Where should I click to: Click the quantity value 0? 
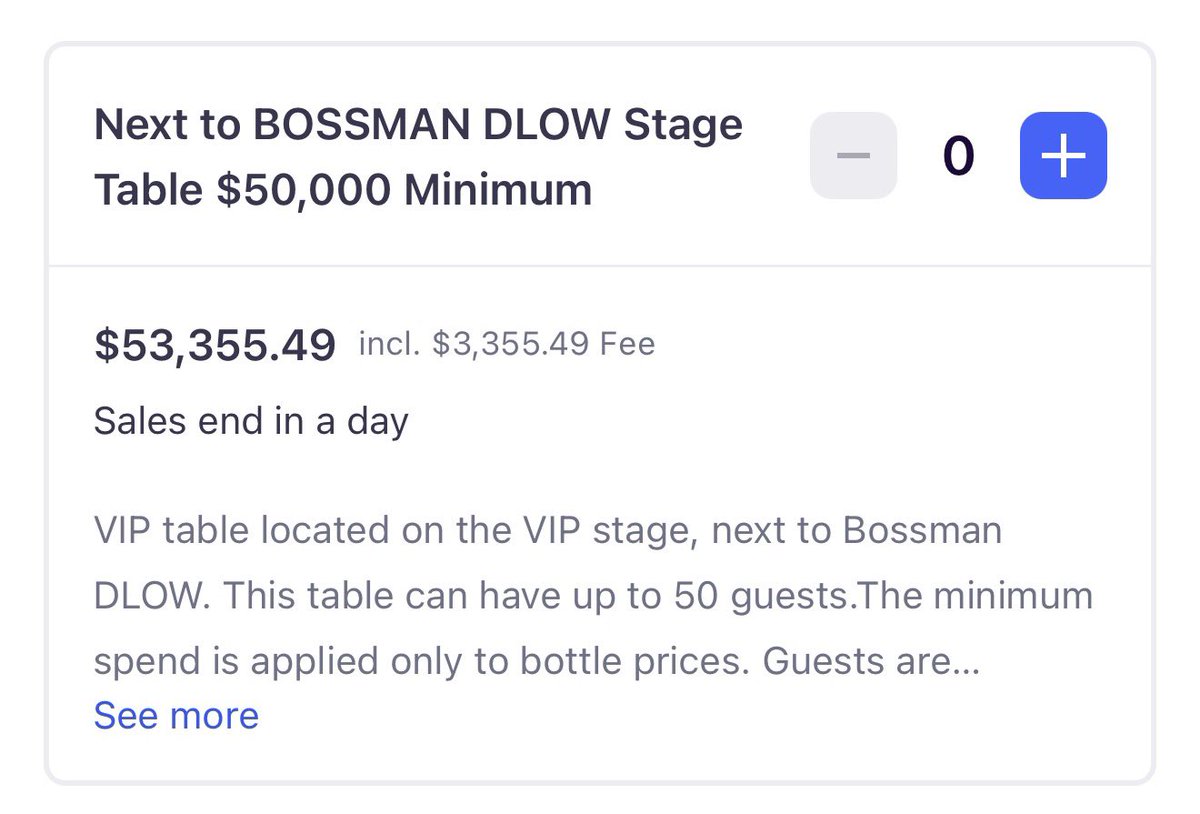(x=958, y=156)
